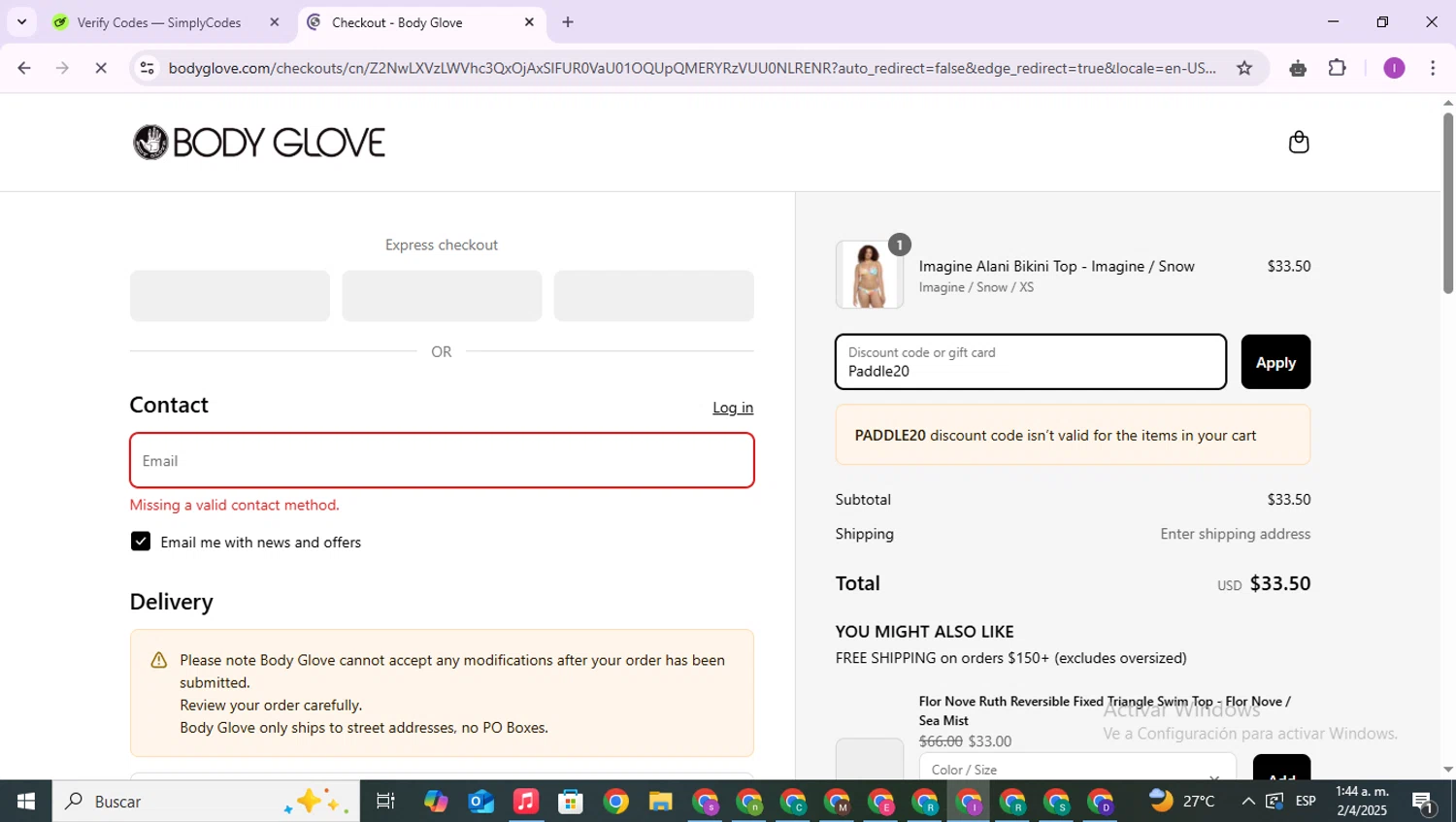
Task: Open the Chrome profile avatar
Action: point(1394,68)
